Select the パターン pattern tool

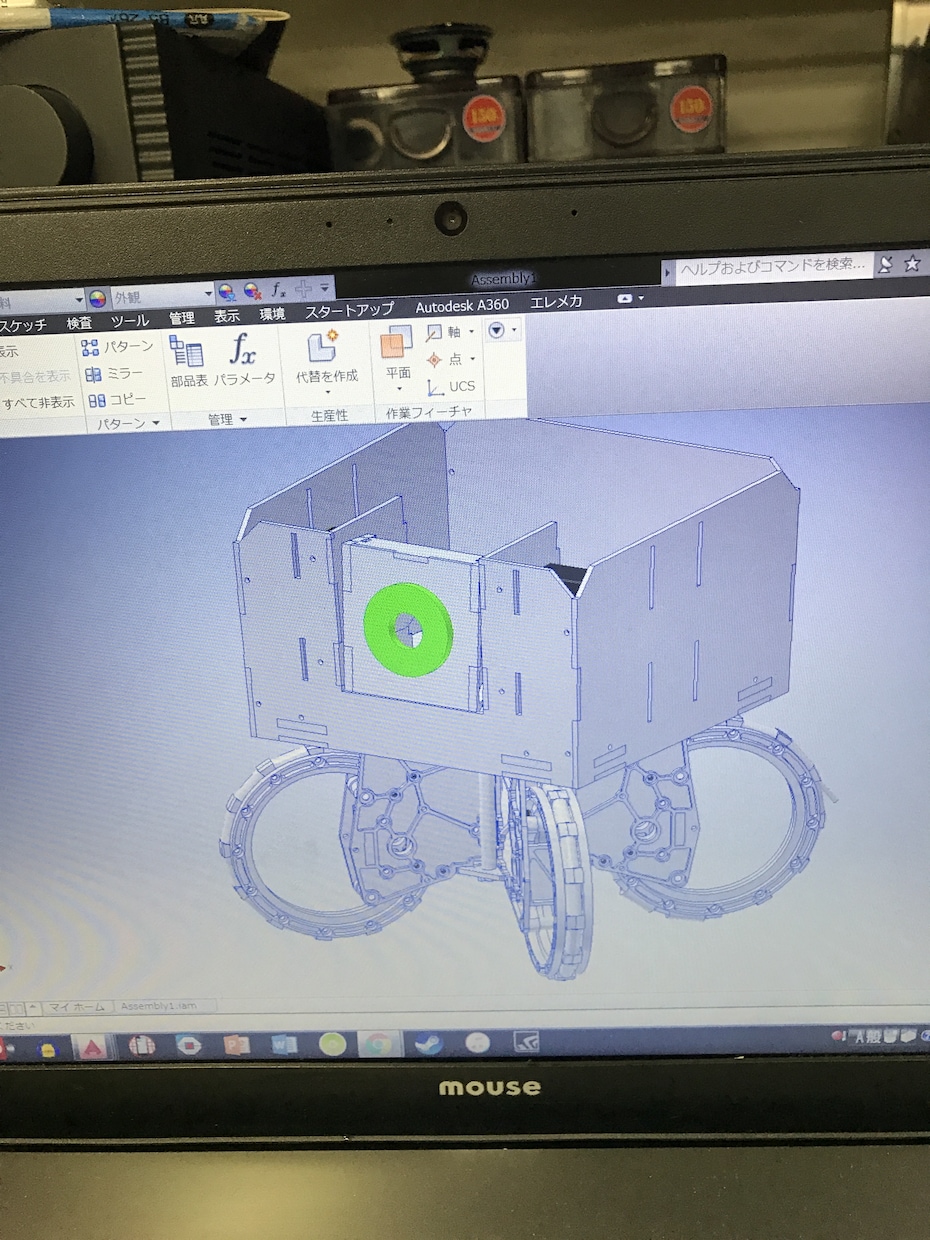119,347
